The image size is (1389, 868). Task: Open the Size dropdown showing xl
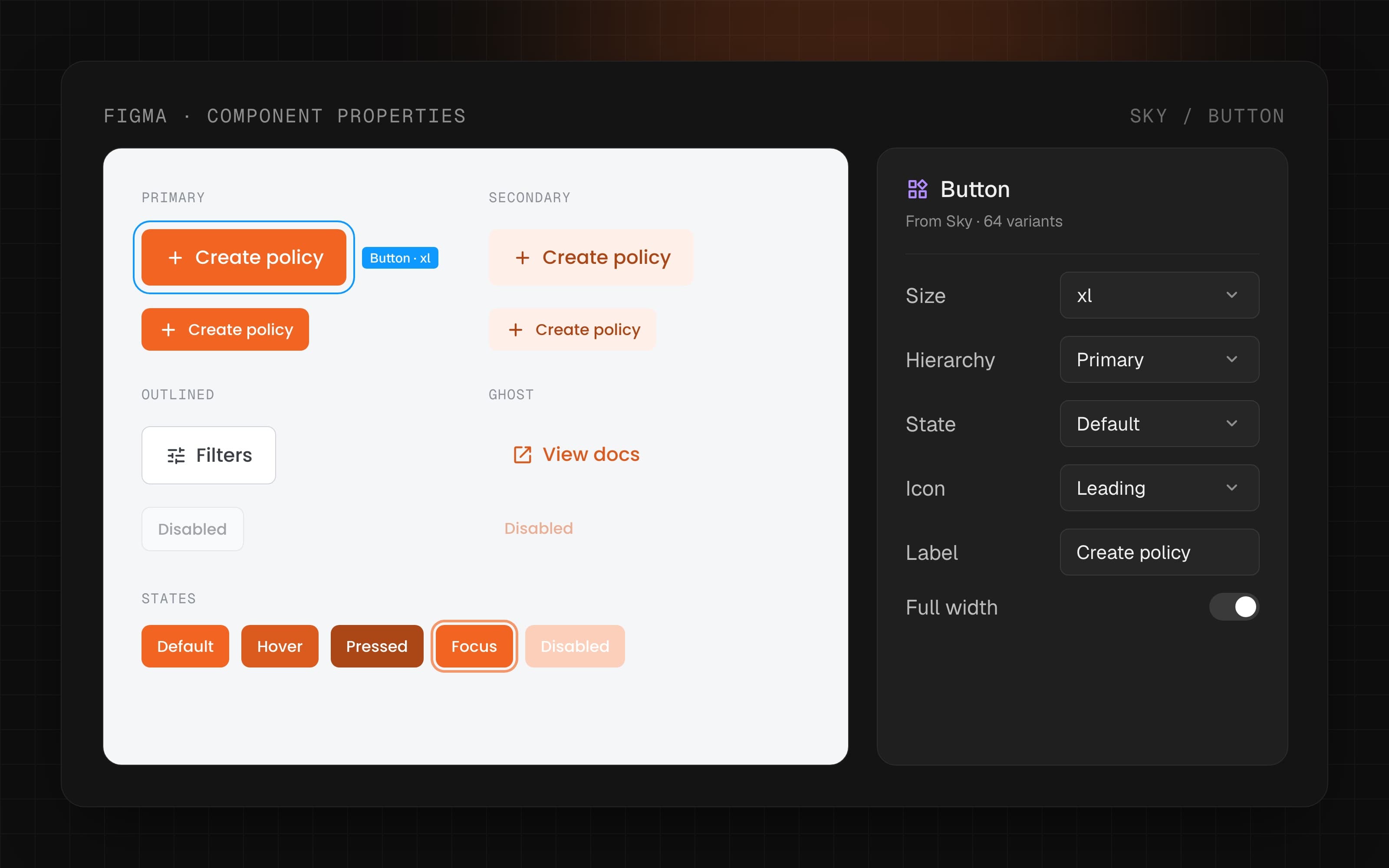point(1159,295)
